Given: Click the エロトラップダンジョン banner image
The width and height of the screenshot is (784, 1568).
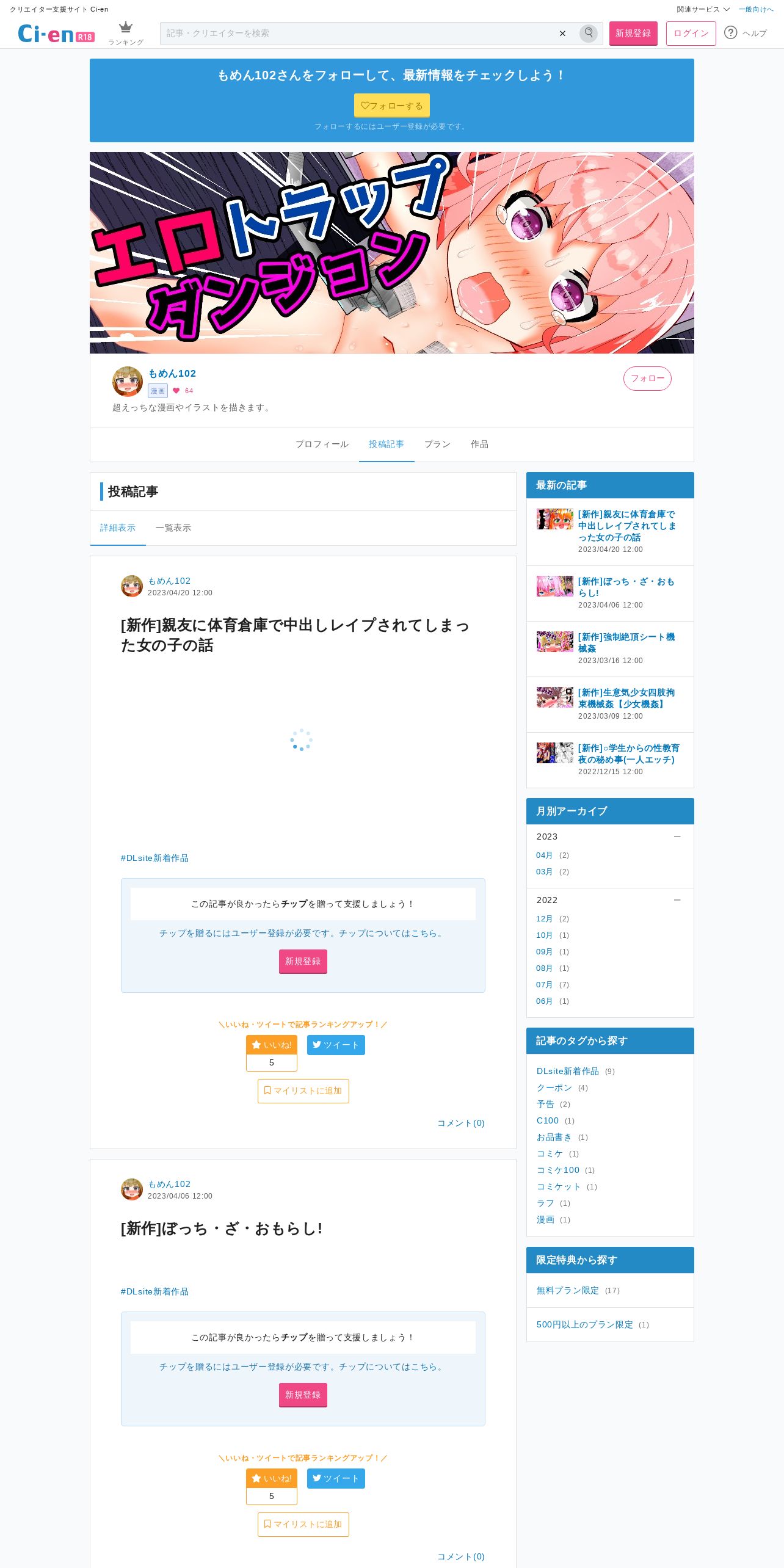Looking at the screenshot, I should point(392,253).
